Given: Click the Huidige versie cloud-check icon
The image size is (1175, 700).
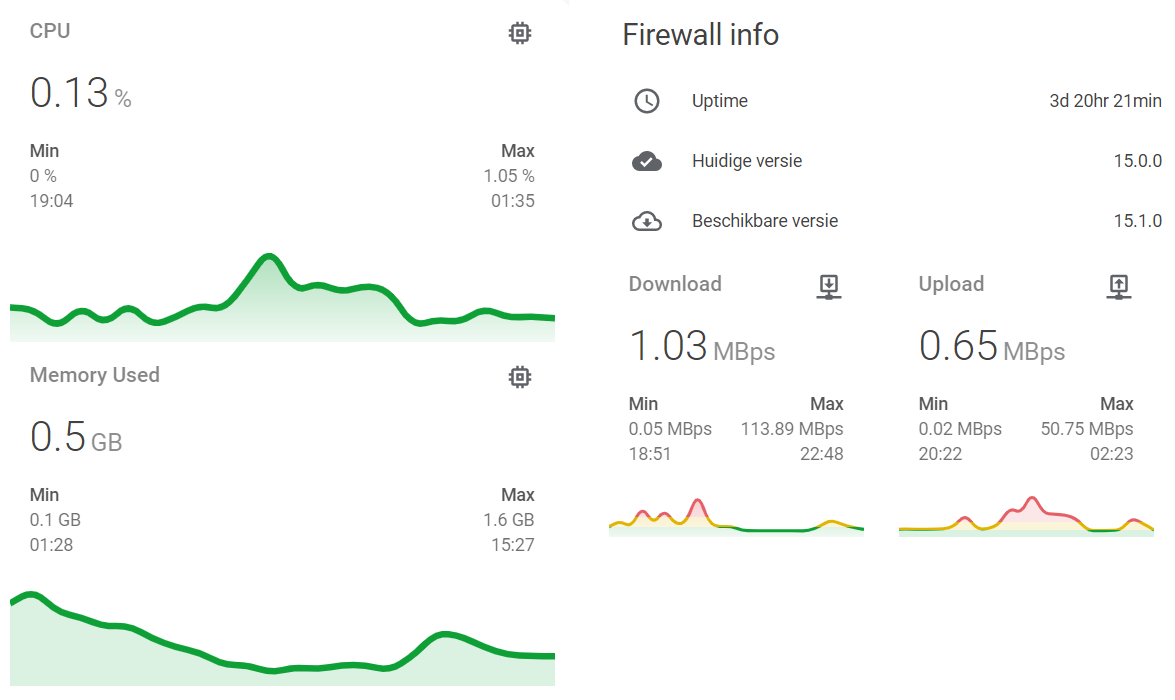Looking at the screenshot, I should coord(647,161).
